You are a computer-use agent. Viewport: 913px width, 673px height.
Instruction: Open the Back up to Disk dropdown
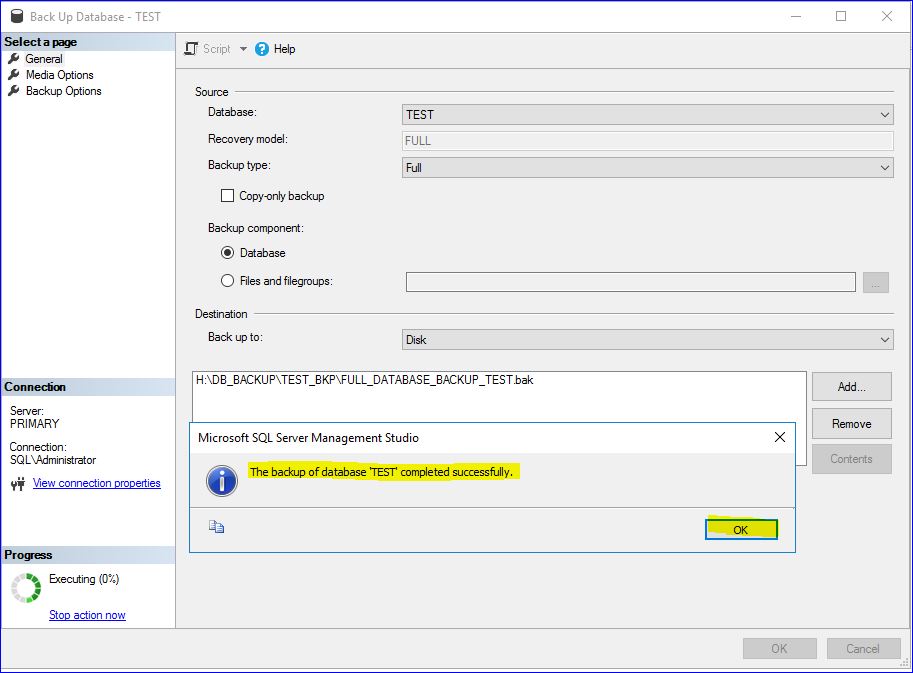[x=647, y=340]
